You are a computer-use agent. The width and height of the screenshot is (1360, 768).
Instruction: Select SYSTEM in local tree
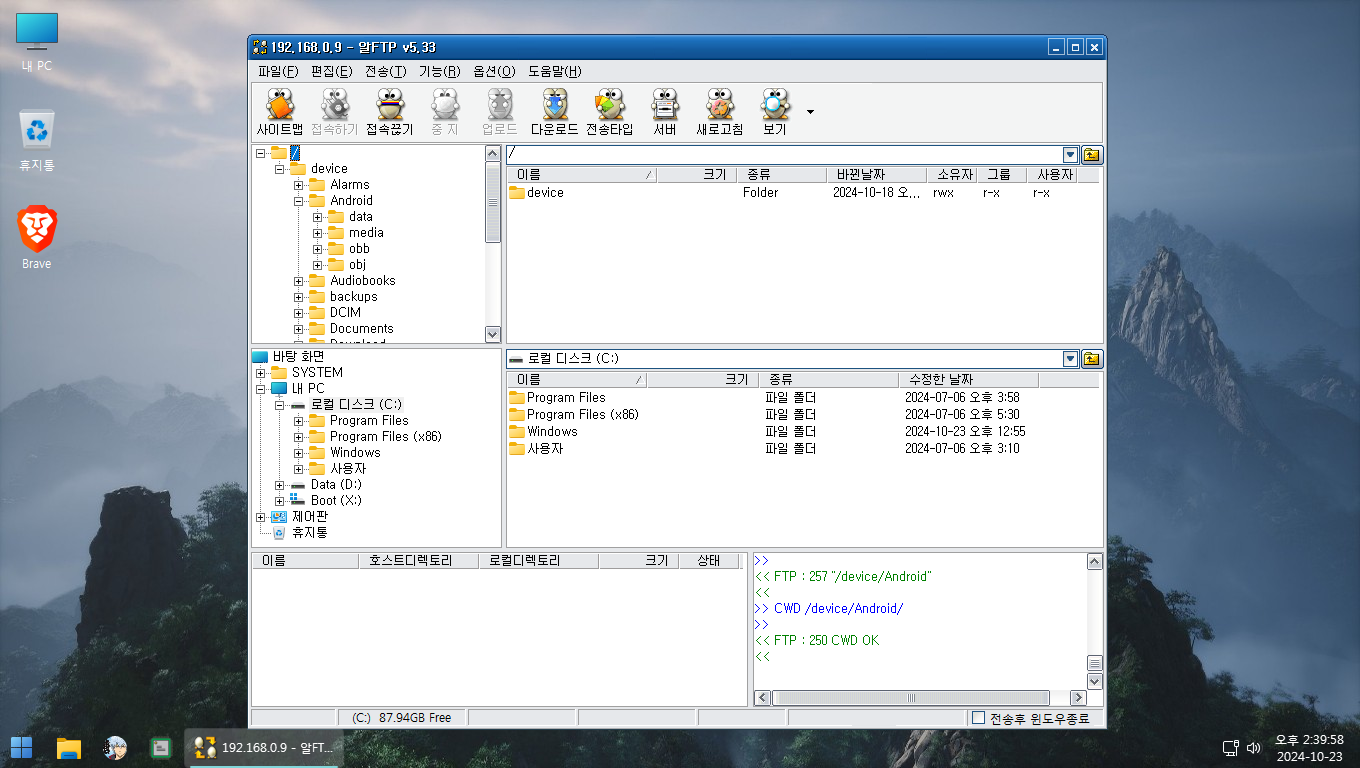point(317,373)
